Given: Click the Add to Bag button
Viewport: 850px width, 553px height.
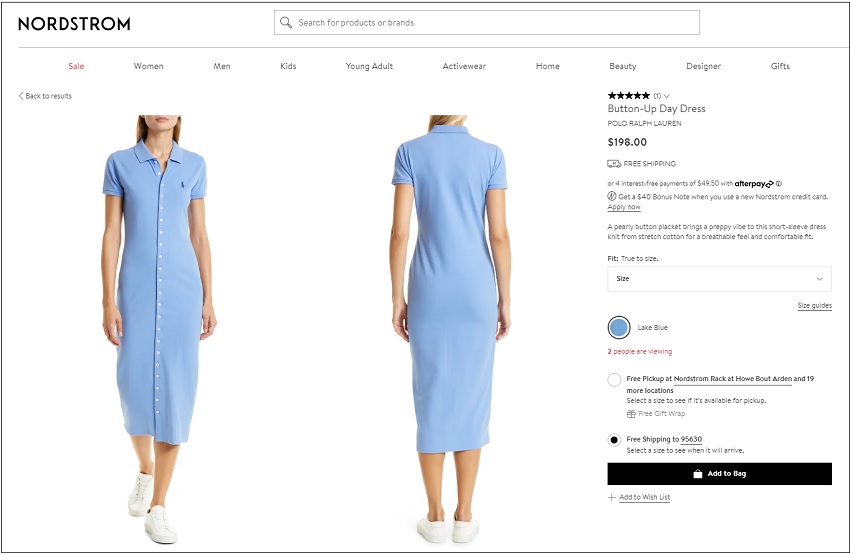Looking at the screenshot, I should click(719, 474).
